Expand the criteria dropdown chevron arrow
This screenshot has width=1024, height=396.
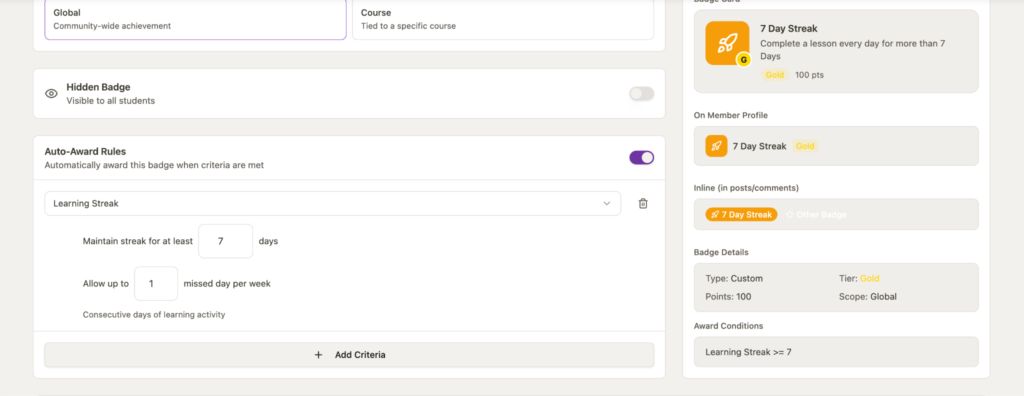607,204
